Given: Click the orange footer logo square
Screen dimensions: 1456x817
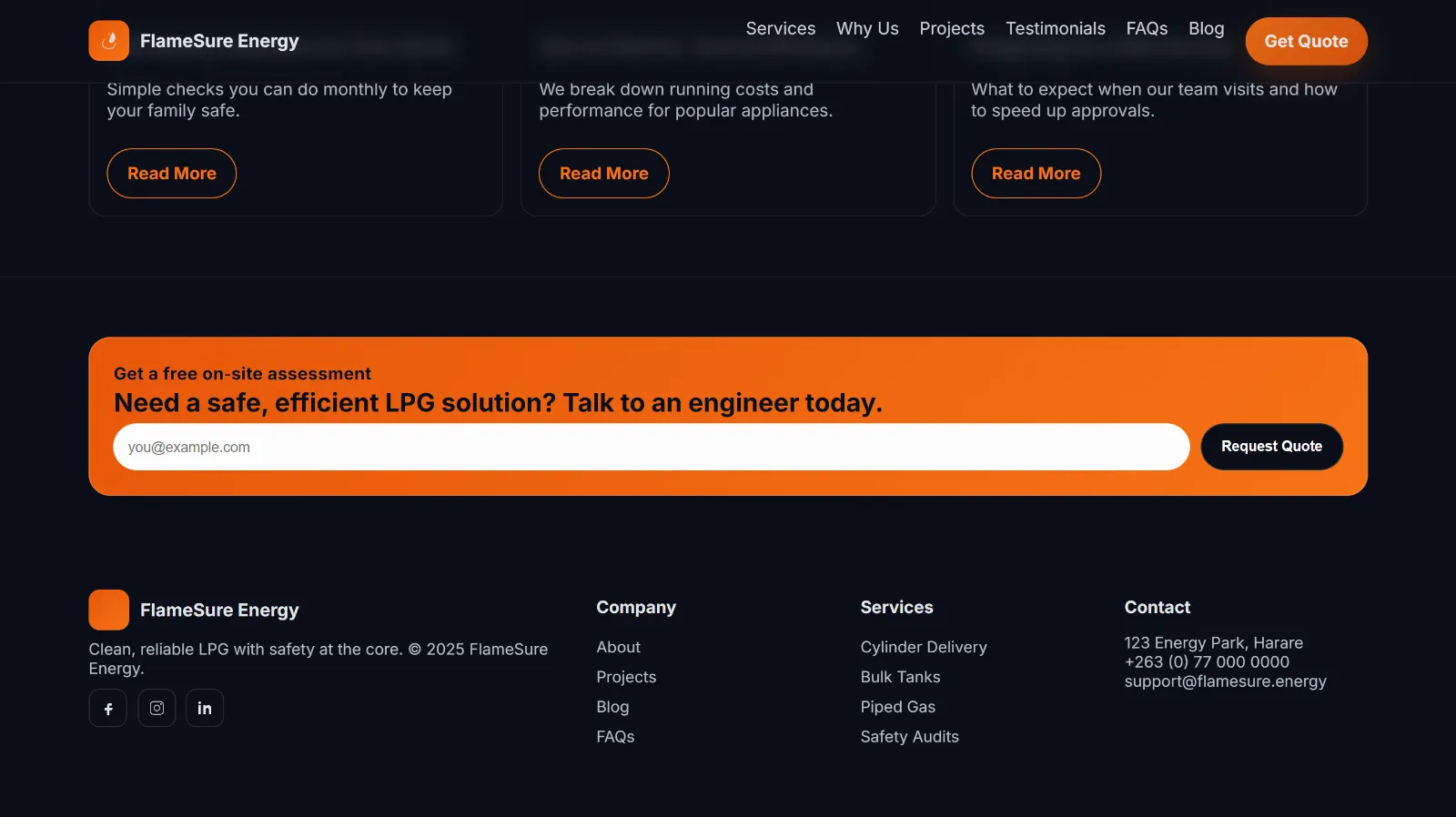Looking at the screenshot, I should pos(108,610).
